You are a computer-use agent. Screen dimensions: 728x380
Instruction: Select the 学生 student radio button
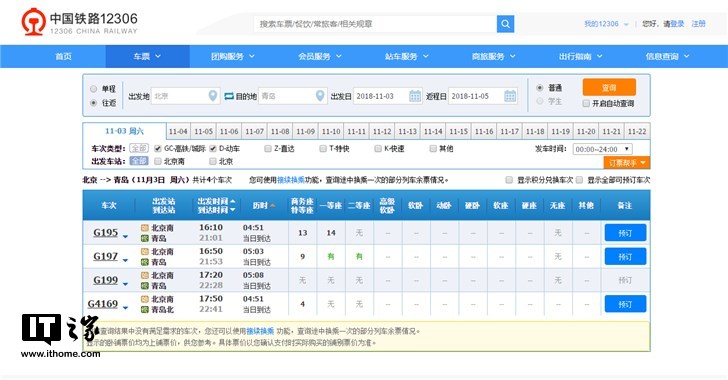coord(540,101)
